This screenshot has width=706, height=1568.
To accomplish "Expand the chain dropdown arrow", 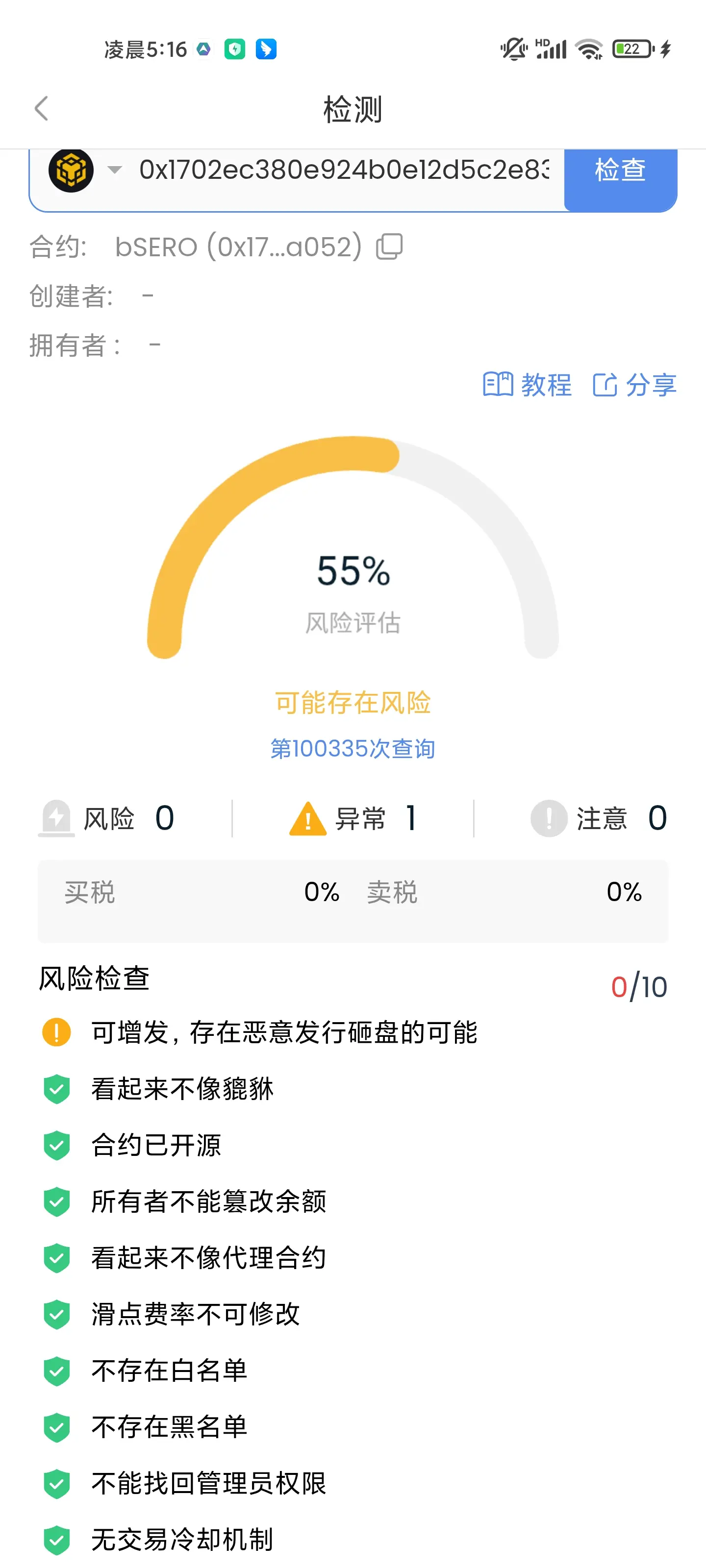I will [115, 169].
